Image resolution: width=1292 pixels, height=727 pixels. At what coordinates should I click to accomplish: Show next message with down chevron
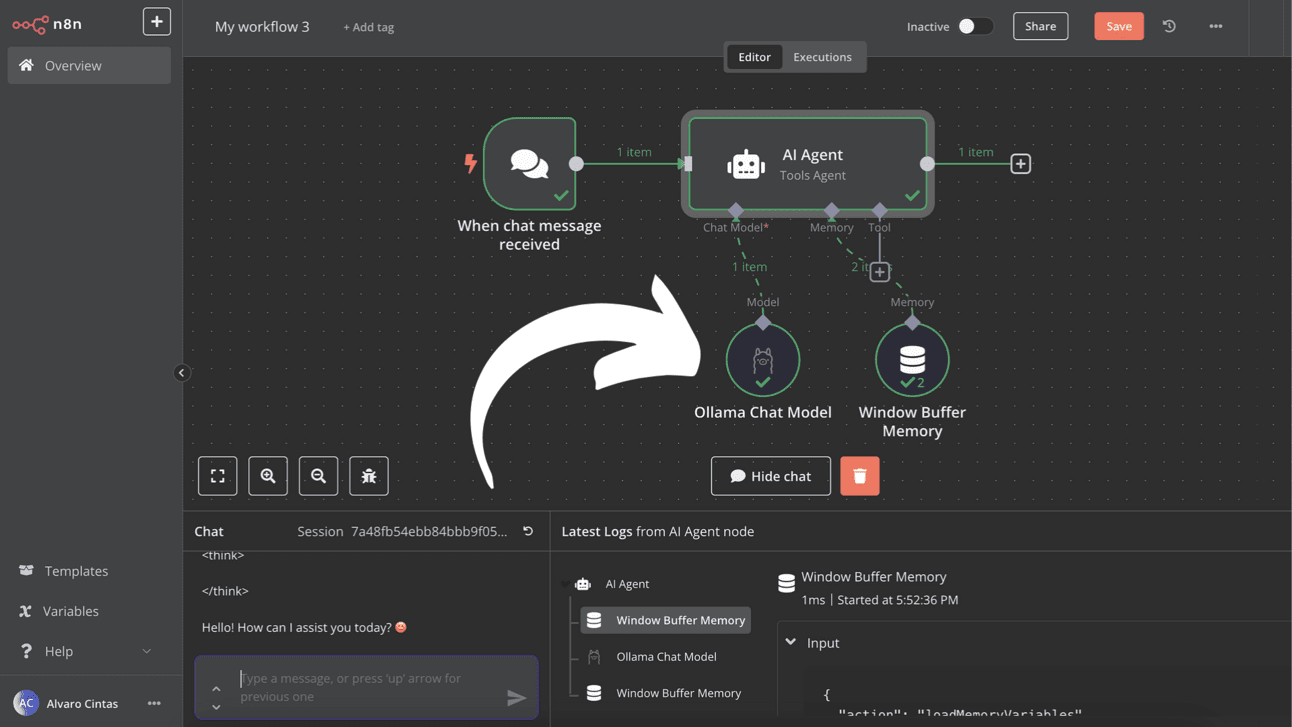pos(216,707)
